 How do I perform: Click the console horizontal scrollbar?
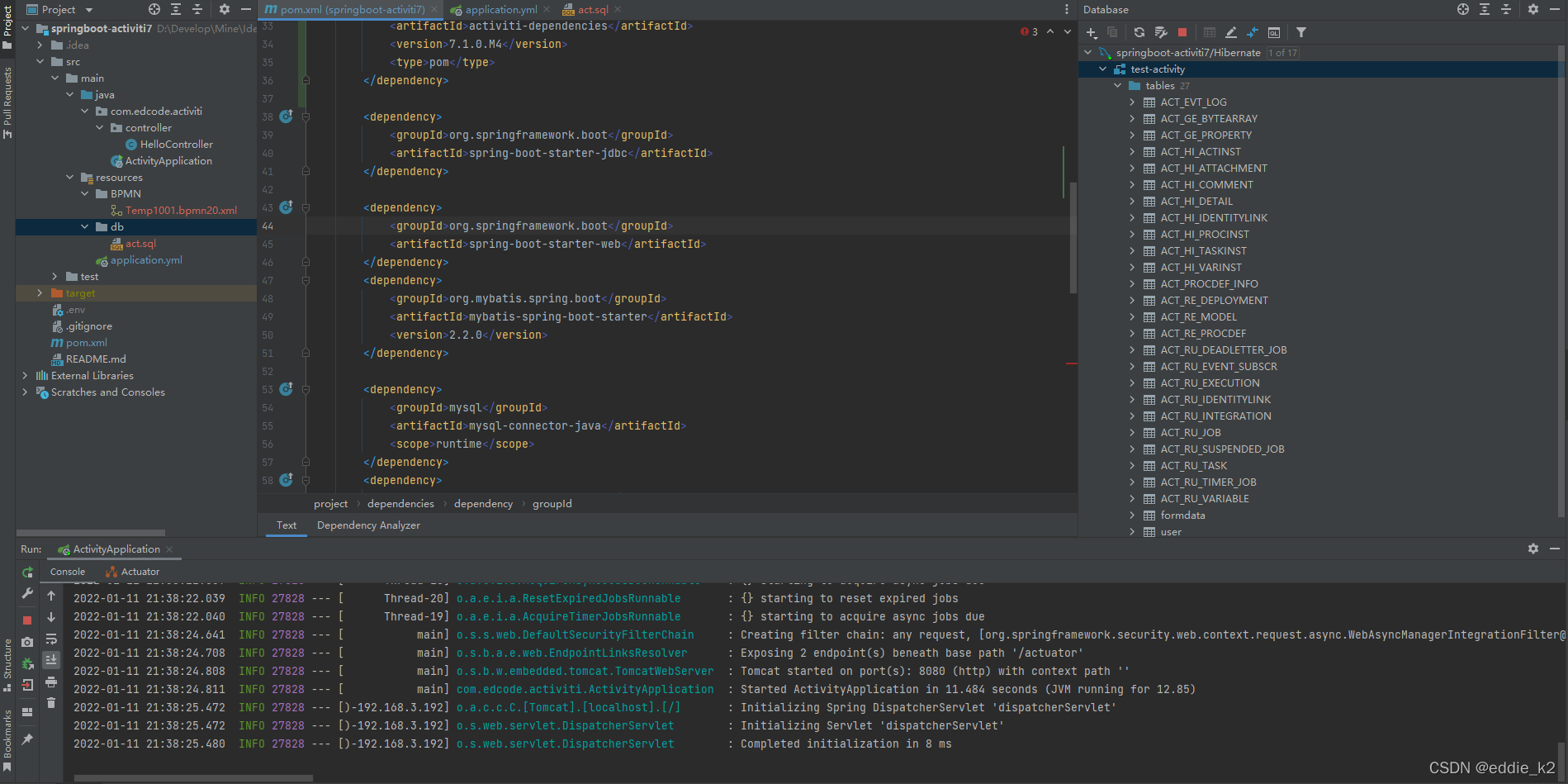193,778
